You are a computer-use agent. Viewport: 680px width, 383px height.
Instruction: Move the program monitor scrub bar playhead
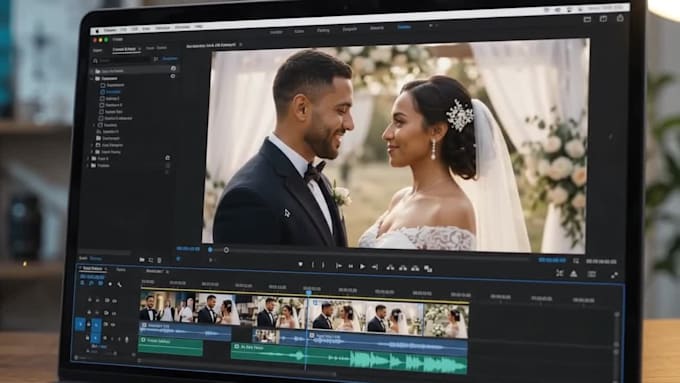pyautogui.click(x=210, y=250)
